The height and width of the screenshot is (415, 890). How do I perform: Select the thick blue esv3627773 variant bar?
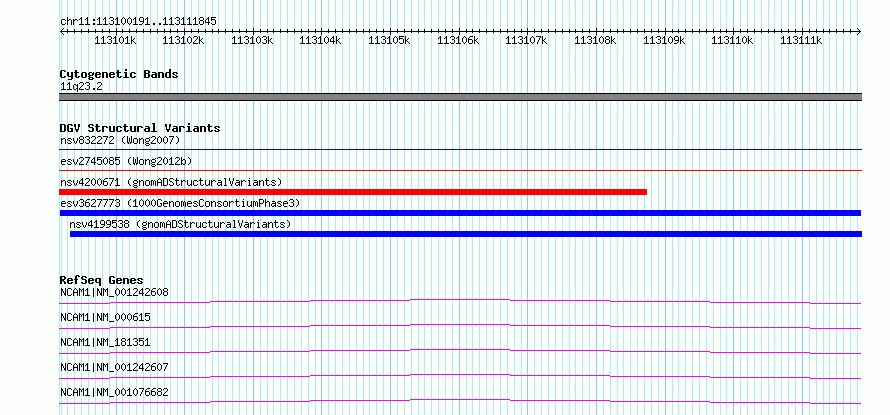coord(460,213)
